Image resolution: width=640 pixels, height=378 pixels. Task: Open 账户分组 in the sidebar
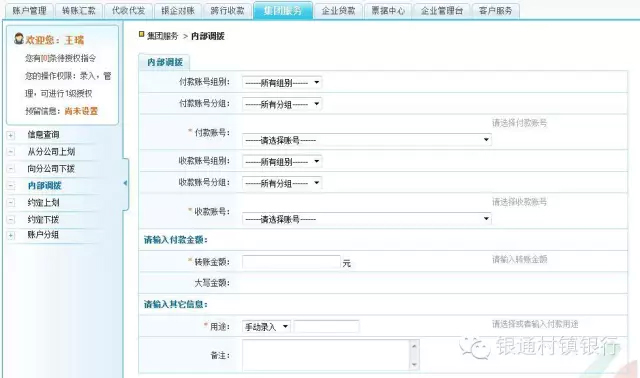[43, 235]
